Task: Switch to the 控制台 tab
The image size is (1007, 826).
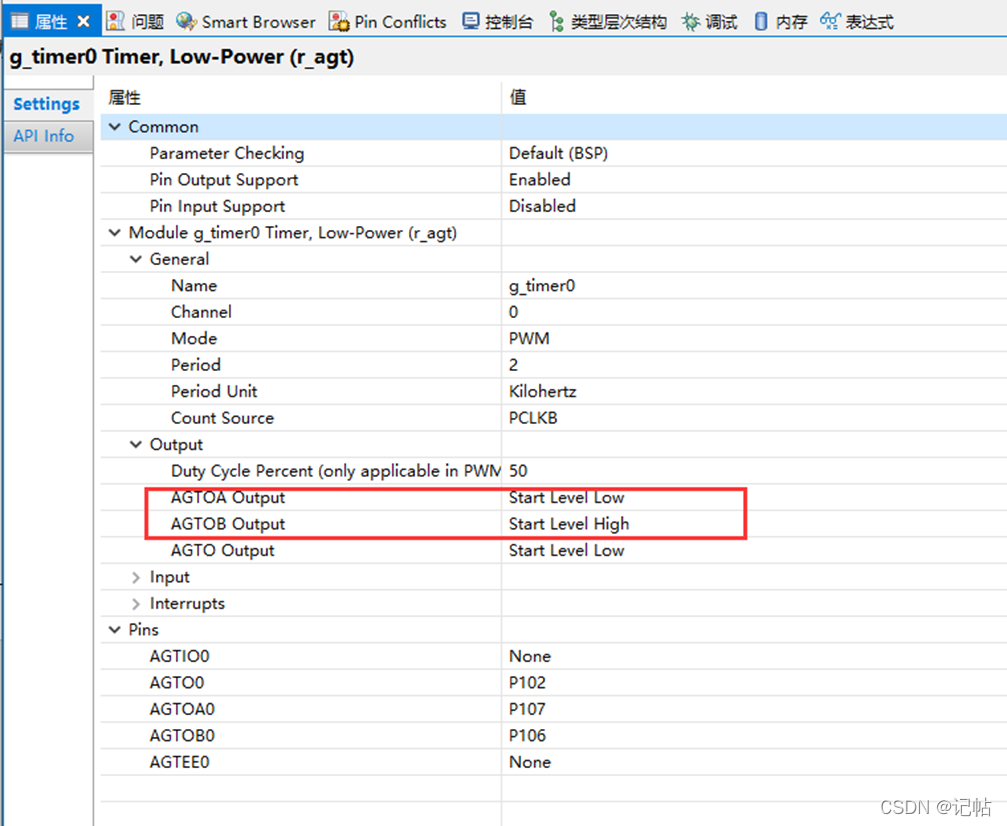Action: (509, 22)
